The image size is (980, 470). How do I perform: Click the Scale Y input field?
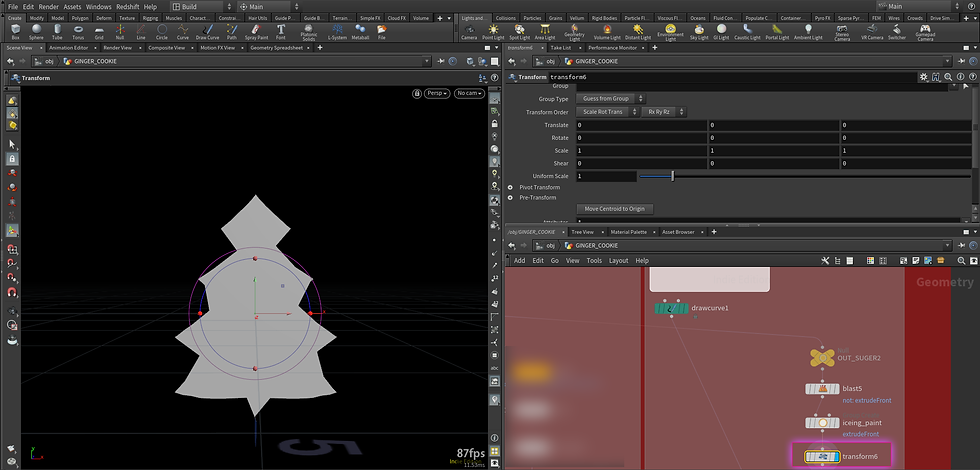click(773, 151)
